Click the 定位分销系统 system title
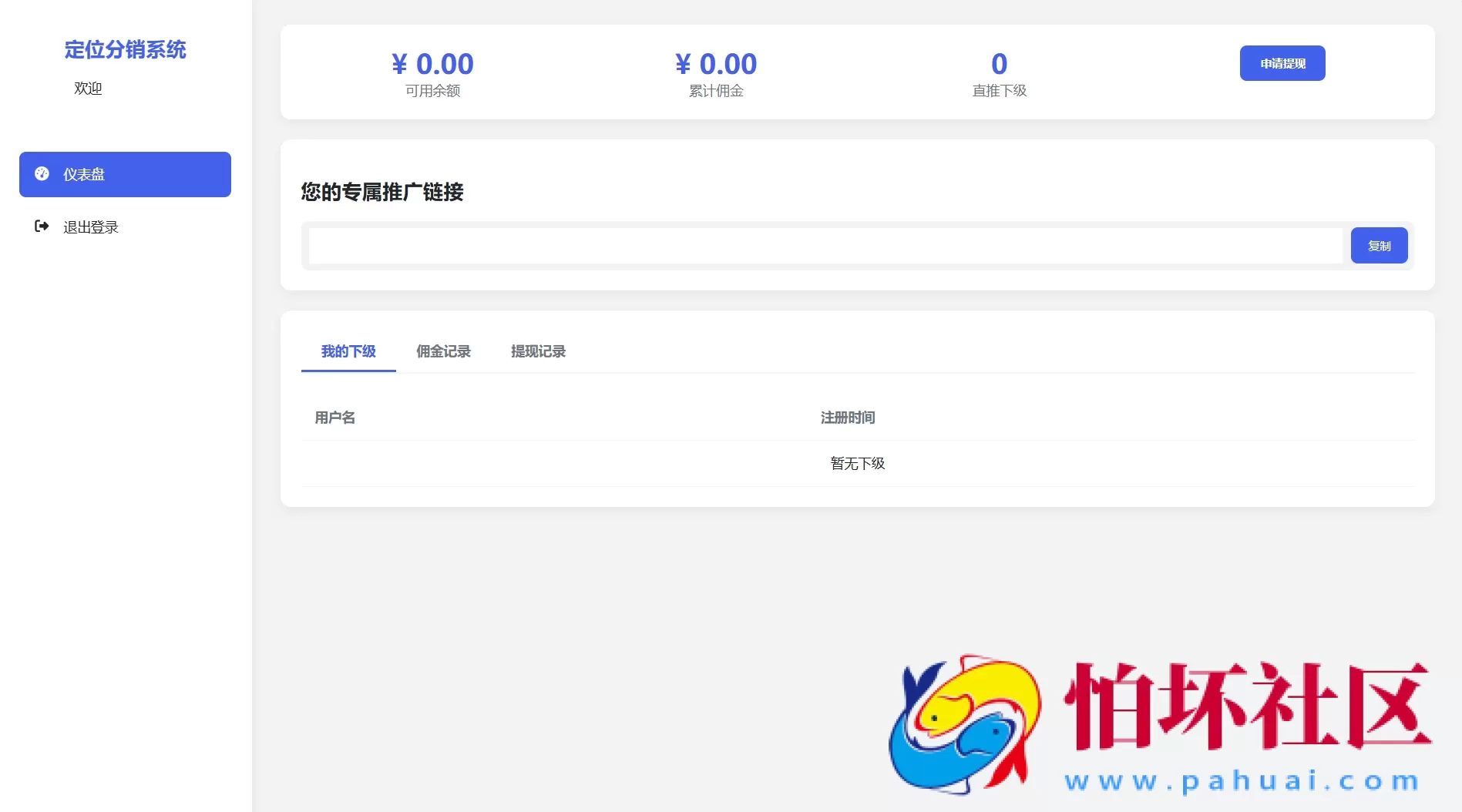1462x812 pixels. (125, 49)
